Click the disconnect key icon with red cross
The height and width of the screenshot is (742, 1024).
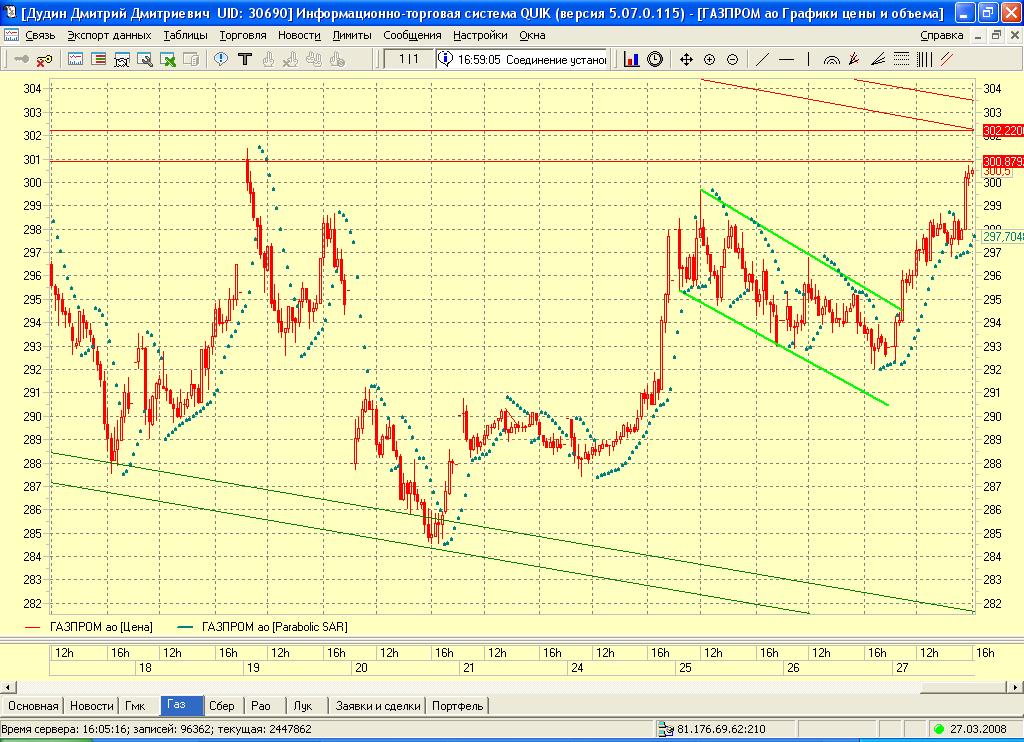(x=44, y=59)
